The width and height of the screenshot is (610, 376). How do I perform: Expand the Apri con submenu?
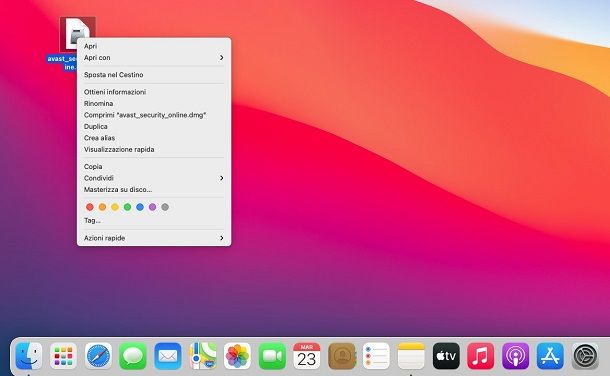point(154,58)
